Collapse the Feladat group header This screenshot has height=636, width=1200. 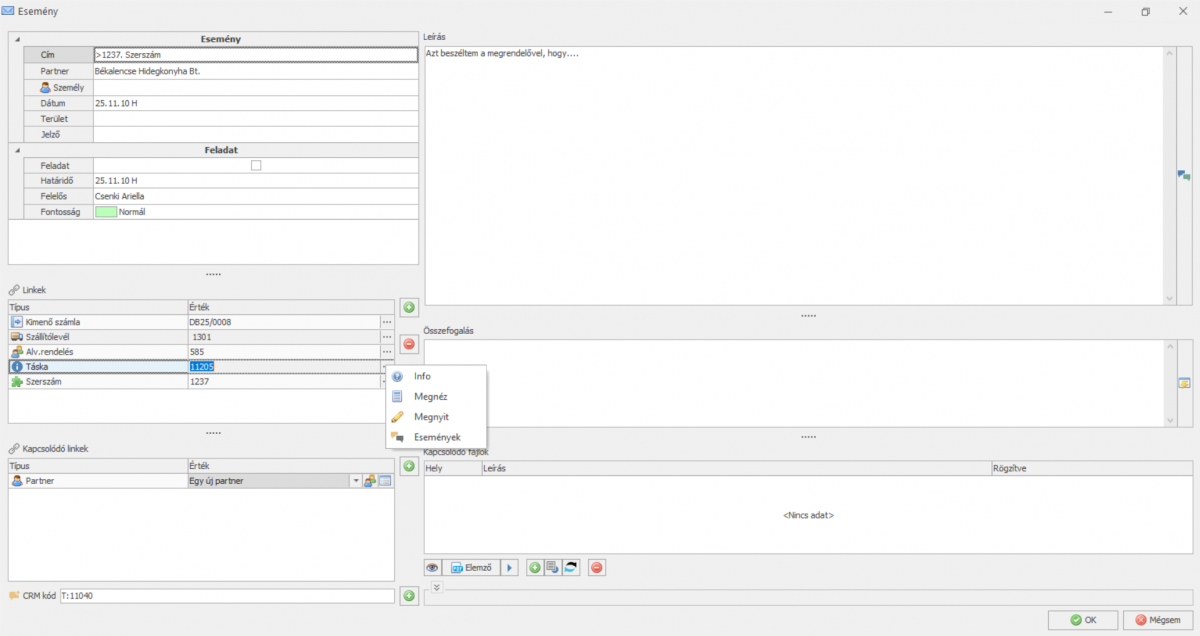18,149
